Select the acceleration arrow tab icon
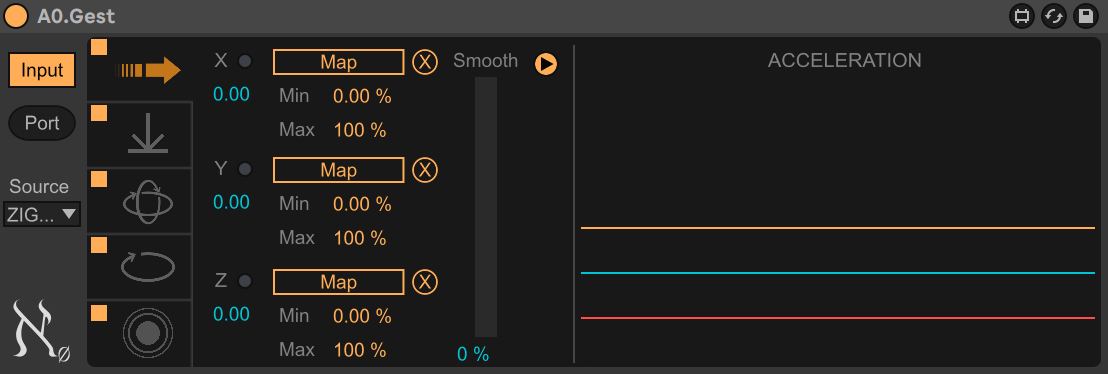The height and width of the screenshot is (374, 1108). 148,70
